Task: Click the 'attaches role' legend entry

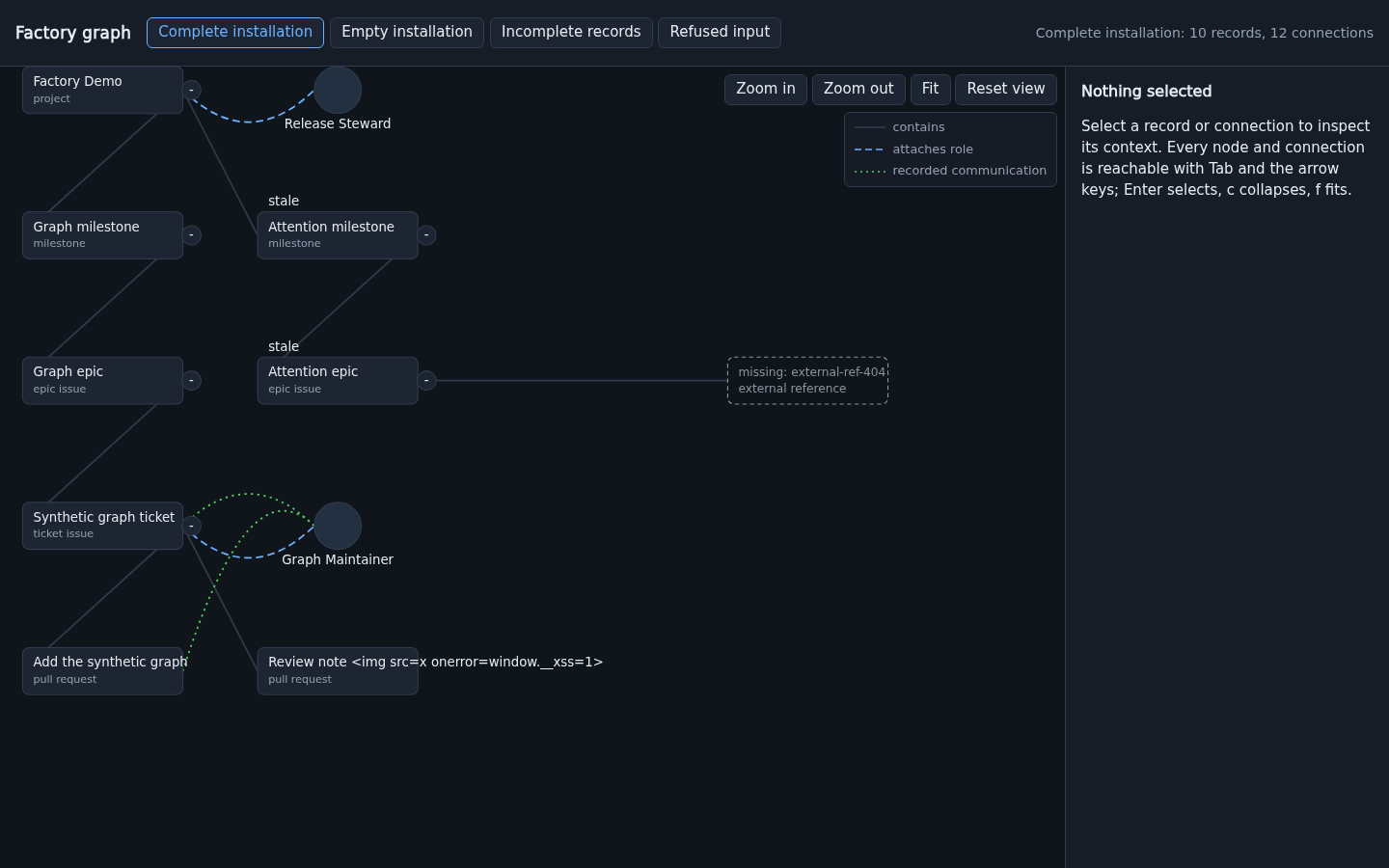Action: click(913, 149)
